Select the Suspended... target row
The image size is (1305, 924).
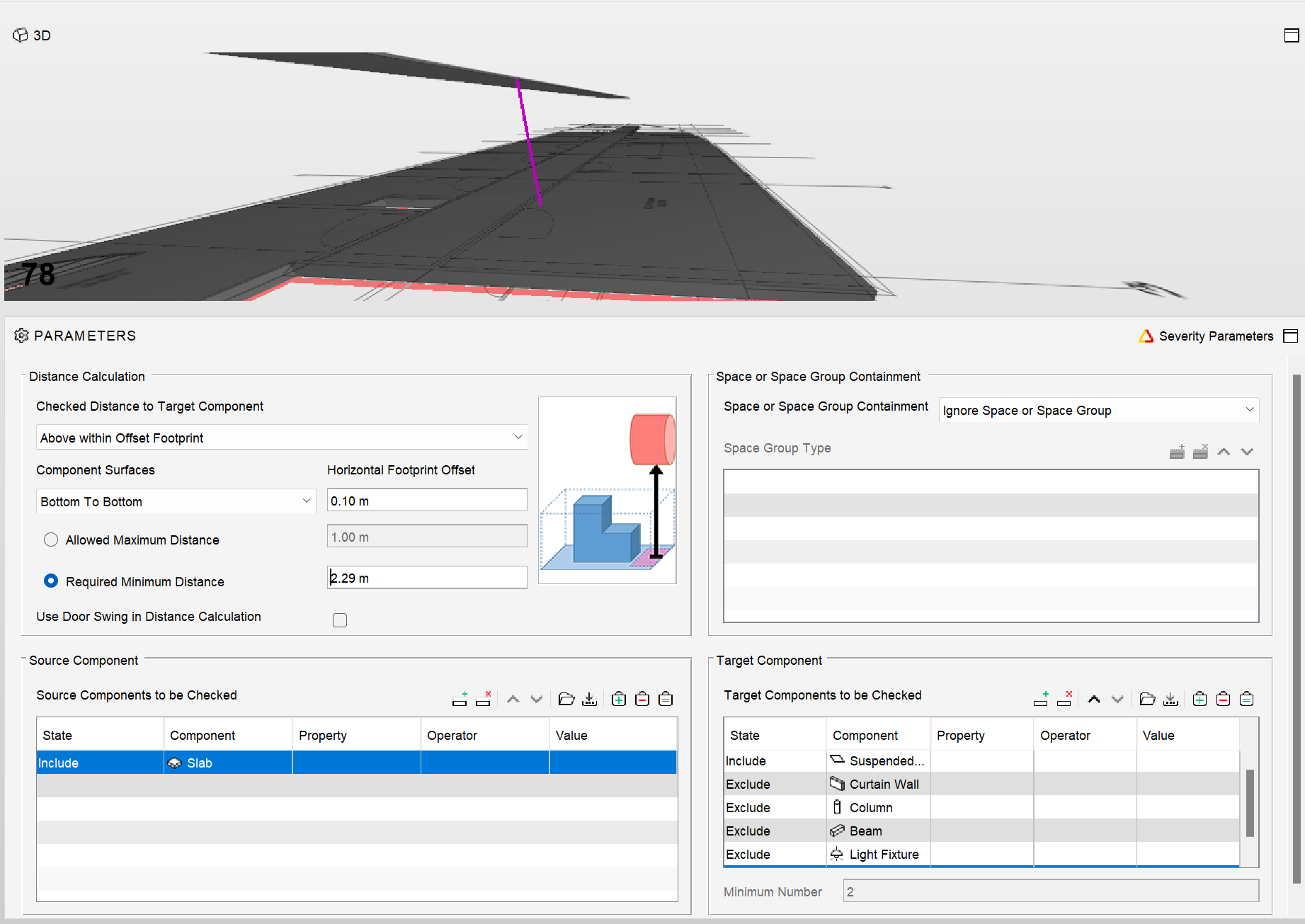pos(981,760)
